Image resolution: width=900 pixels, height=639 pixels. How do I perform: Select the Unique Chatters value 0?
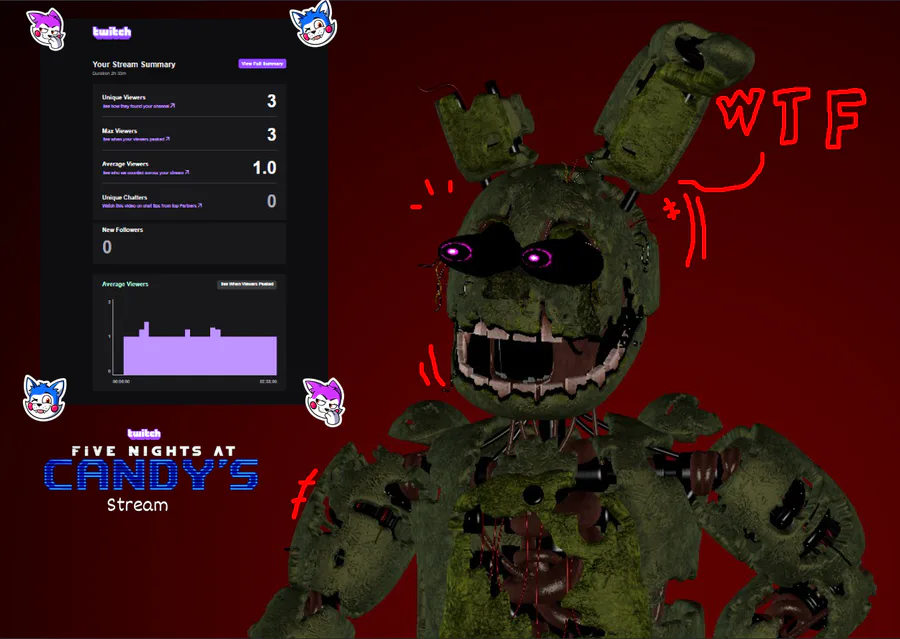click(271, 201)
